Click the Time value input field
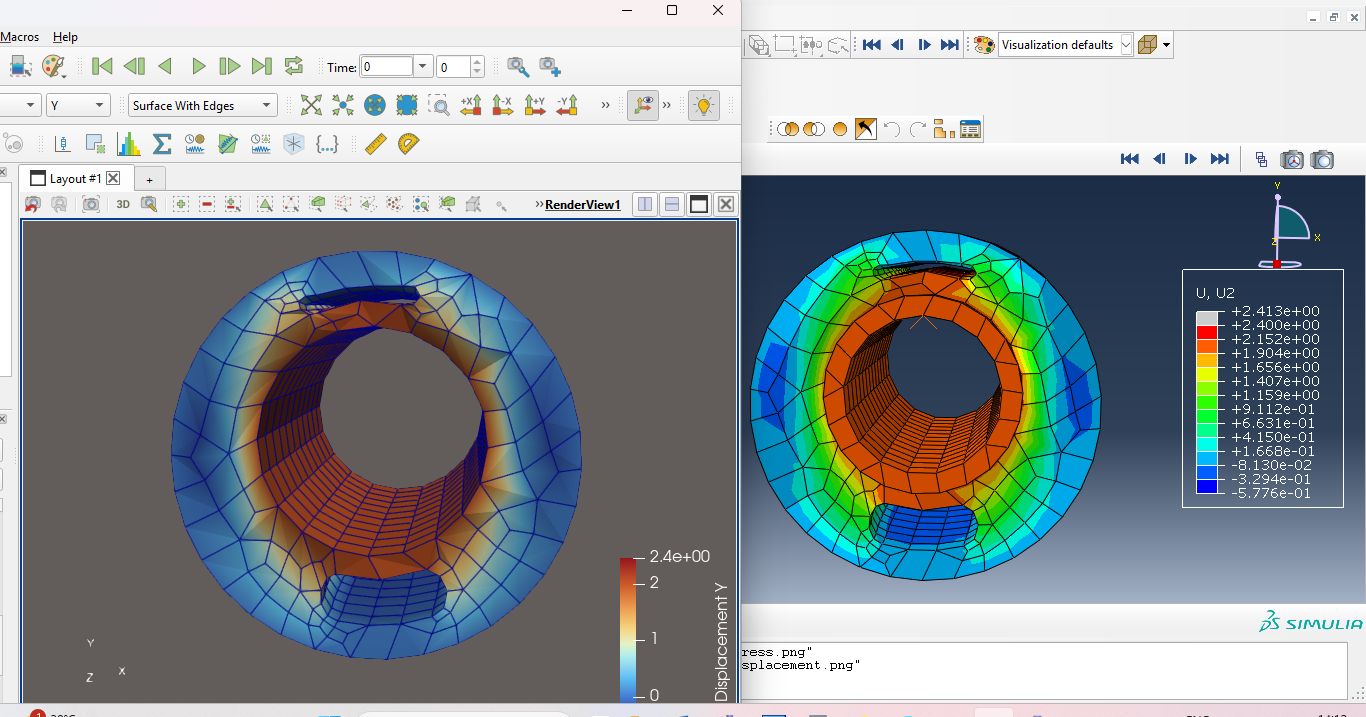The height and width of the screenshot is (717, 1366). coord(387,67)
